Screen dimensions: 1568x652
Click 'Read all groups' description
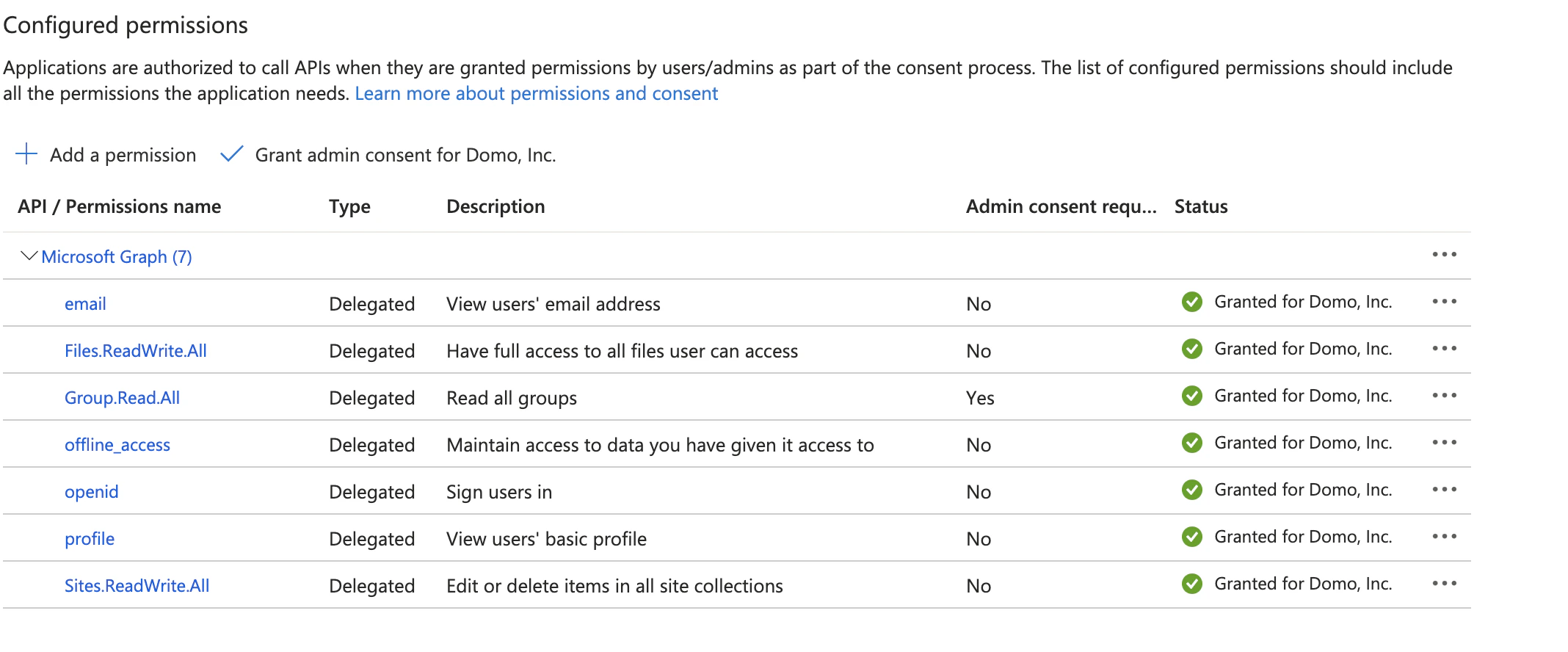(512, 398)
